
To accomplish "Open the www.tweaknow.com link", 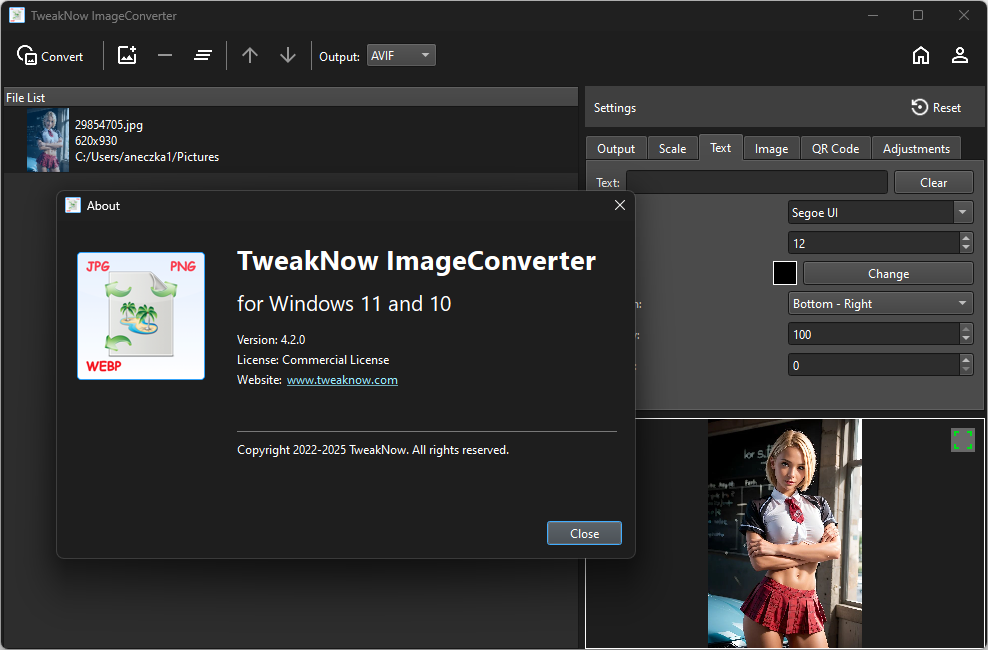I will [342, 380].
